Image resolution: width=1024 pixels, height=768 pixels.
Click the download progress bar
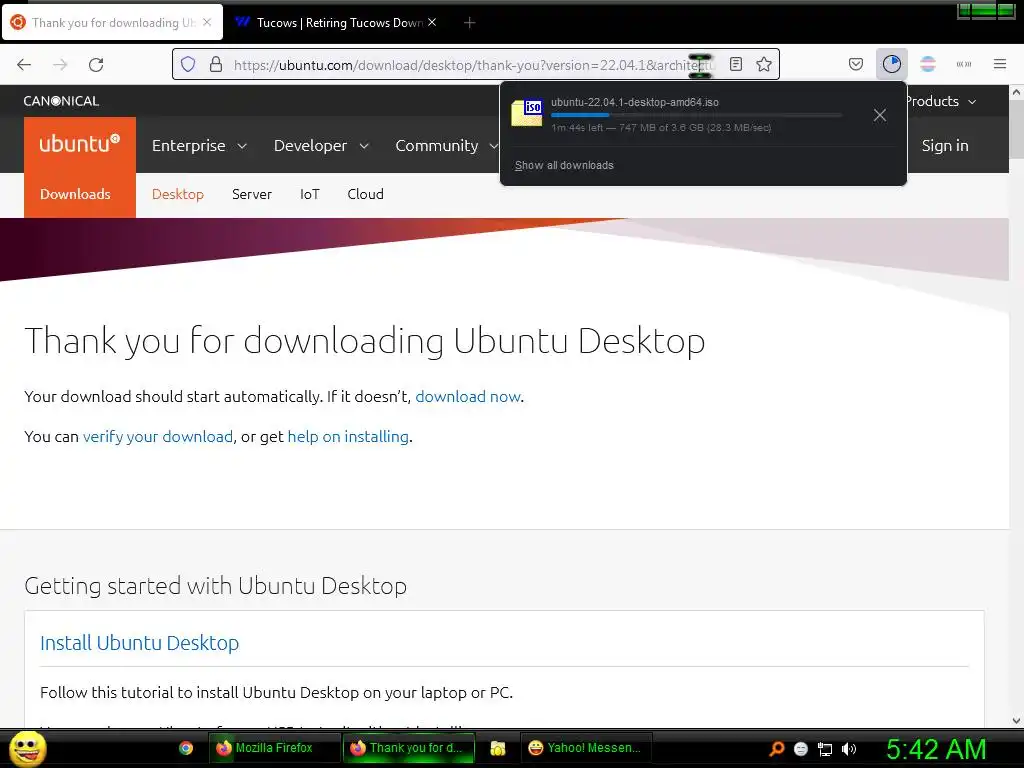[697, 115]
